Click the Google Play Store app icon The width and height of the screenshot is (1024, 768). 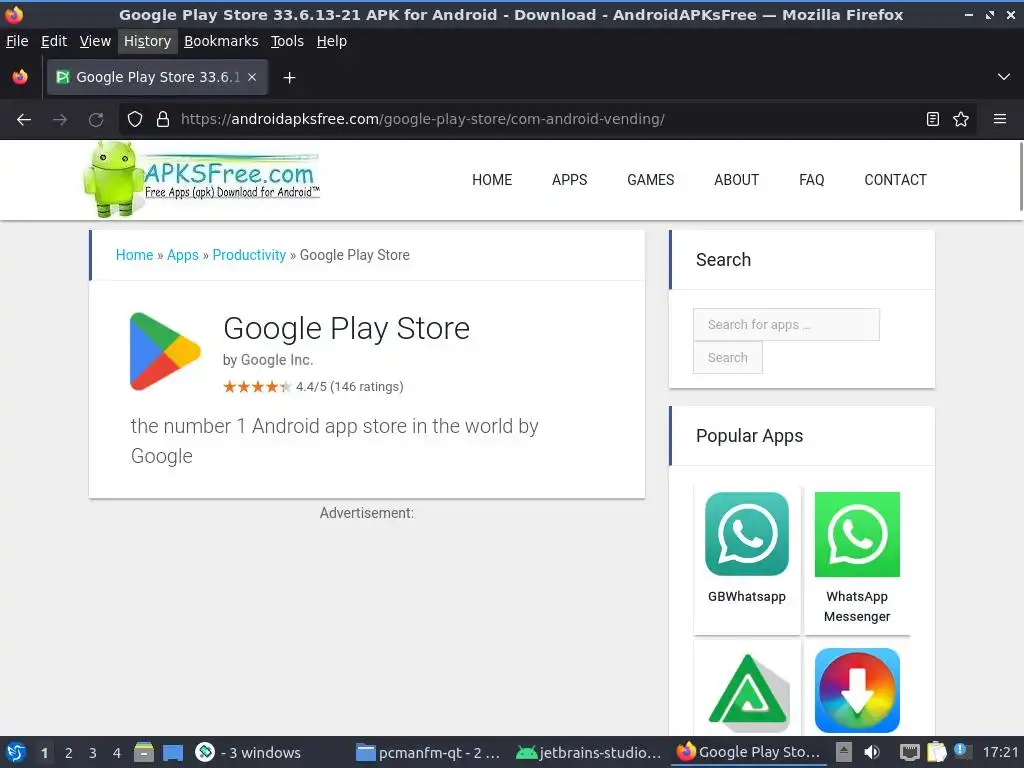click(x=165, y=351)
